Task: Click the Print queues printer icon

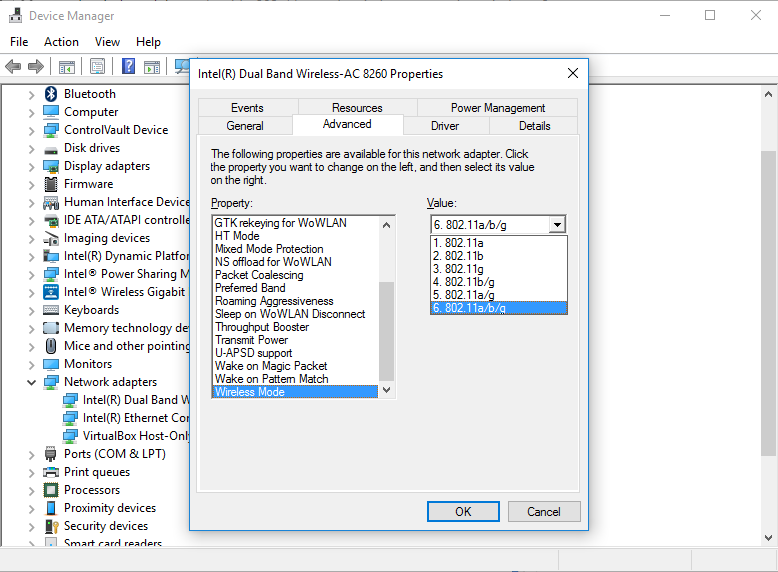Action: tap(51, 472)
